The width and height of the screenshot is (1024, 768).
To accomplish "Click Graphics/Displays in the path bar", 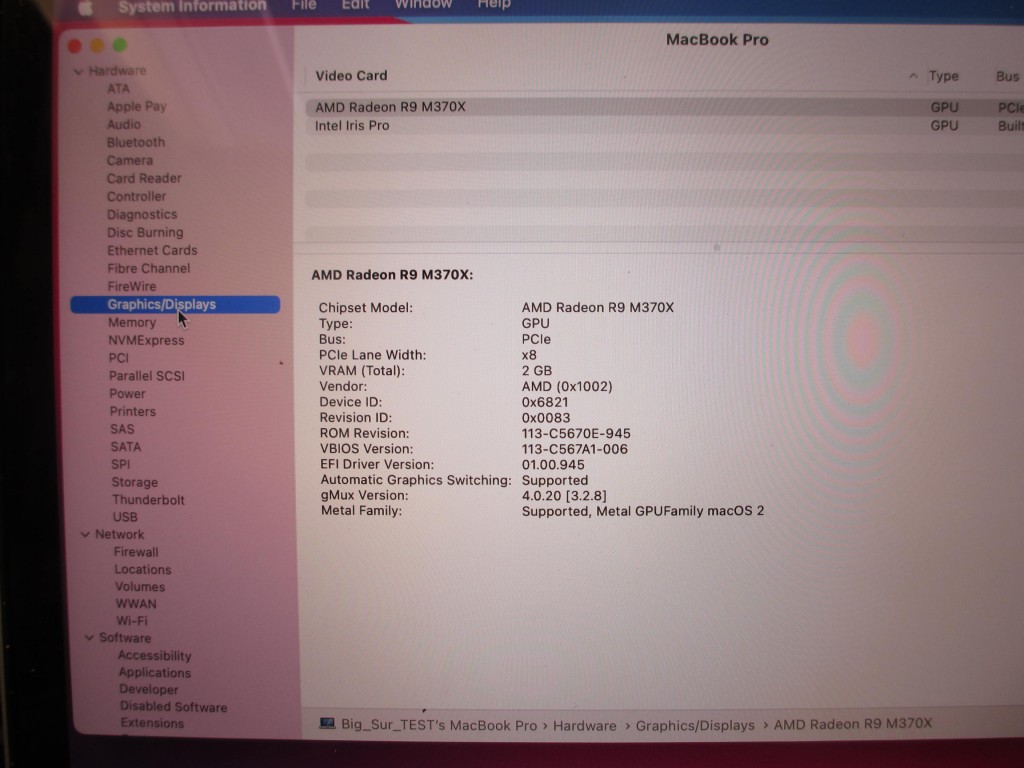I will [x=695, y=726].
